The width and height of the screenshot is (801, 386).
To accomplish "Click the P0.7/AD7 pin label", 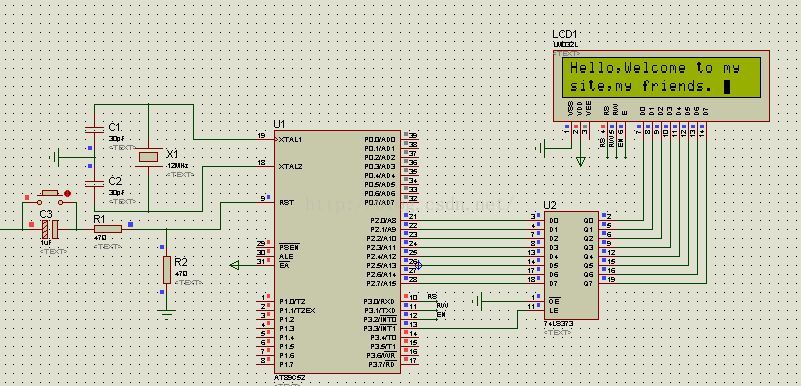I will coord(380,203).
